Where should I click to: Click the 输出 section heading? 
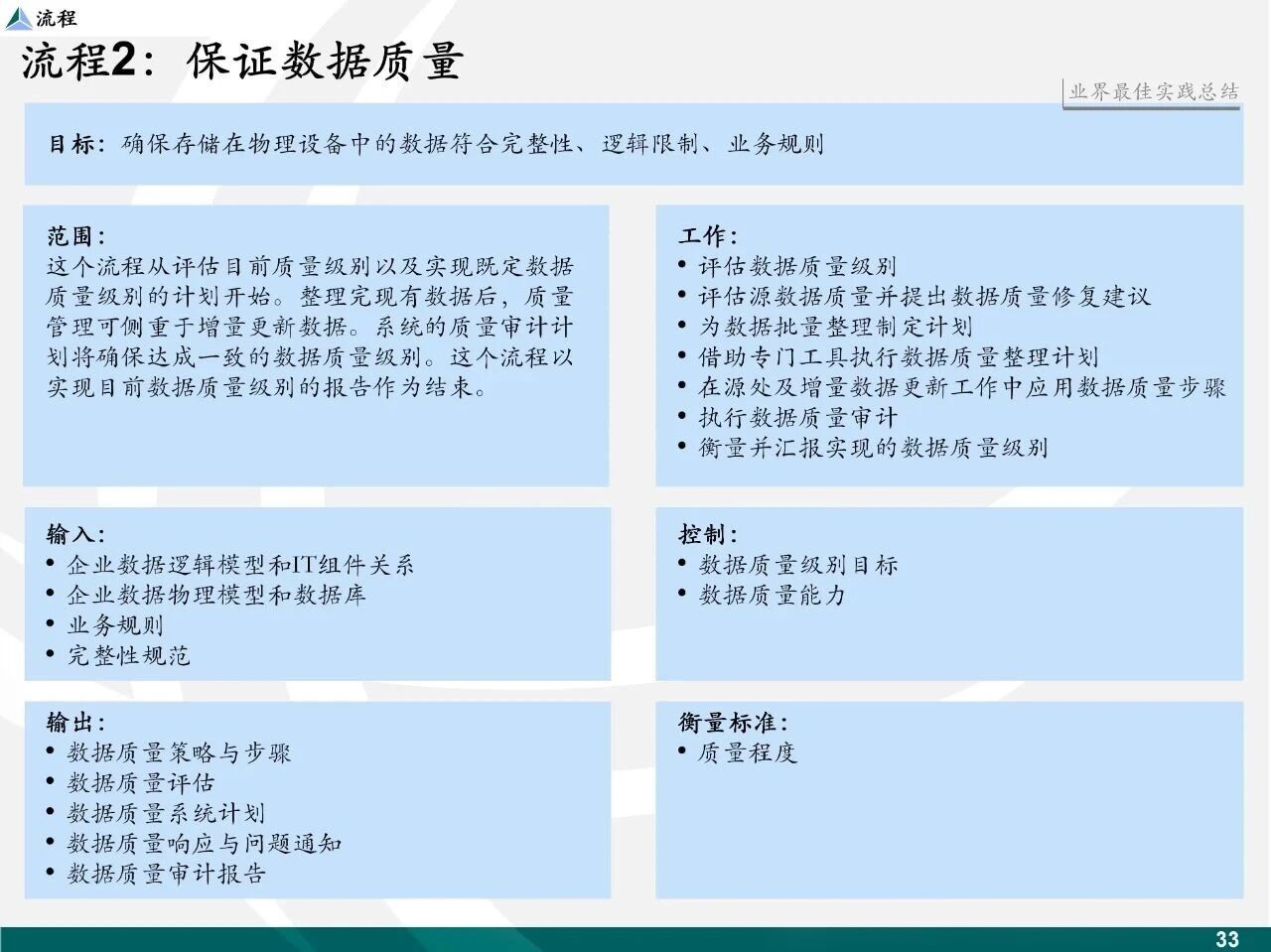pos(75,723)
